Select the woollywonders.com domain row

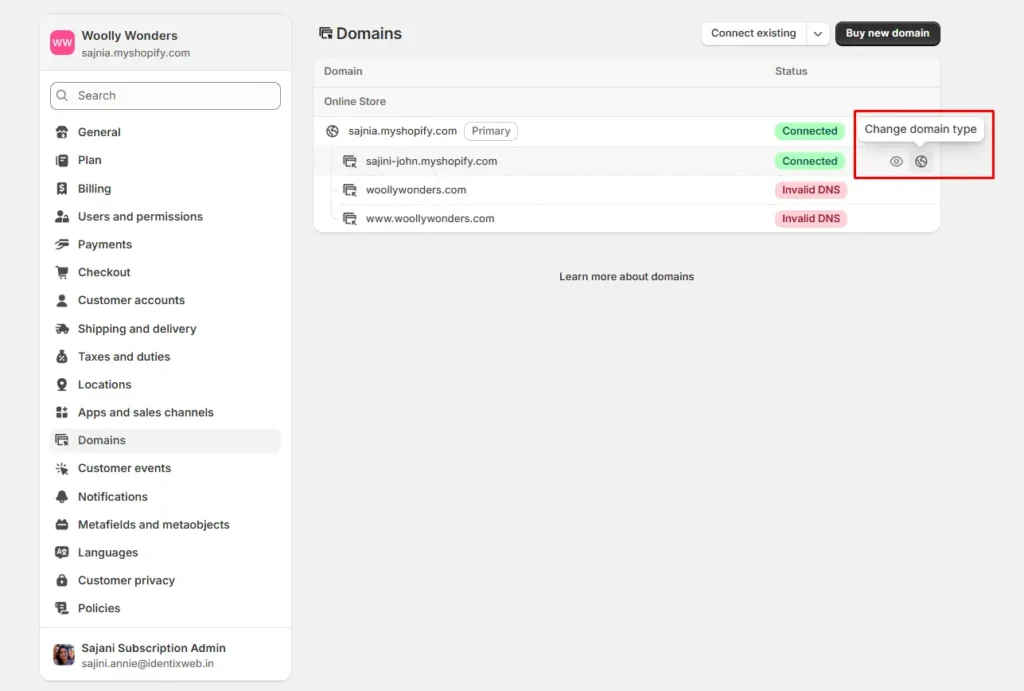point(416,190)
